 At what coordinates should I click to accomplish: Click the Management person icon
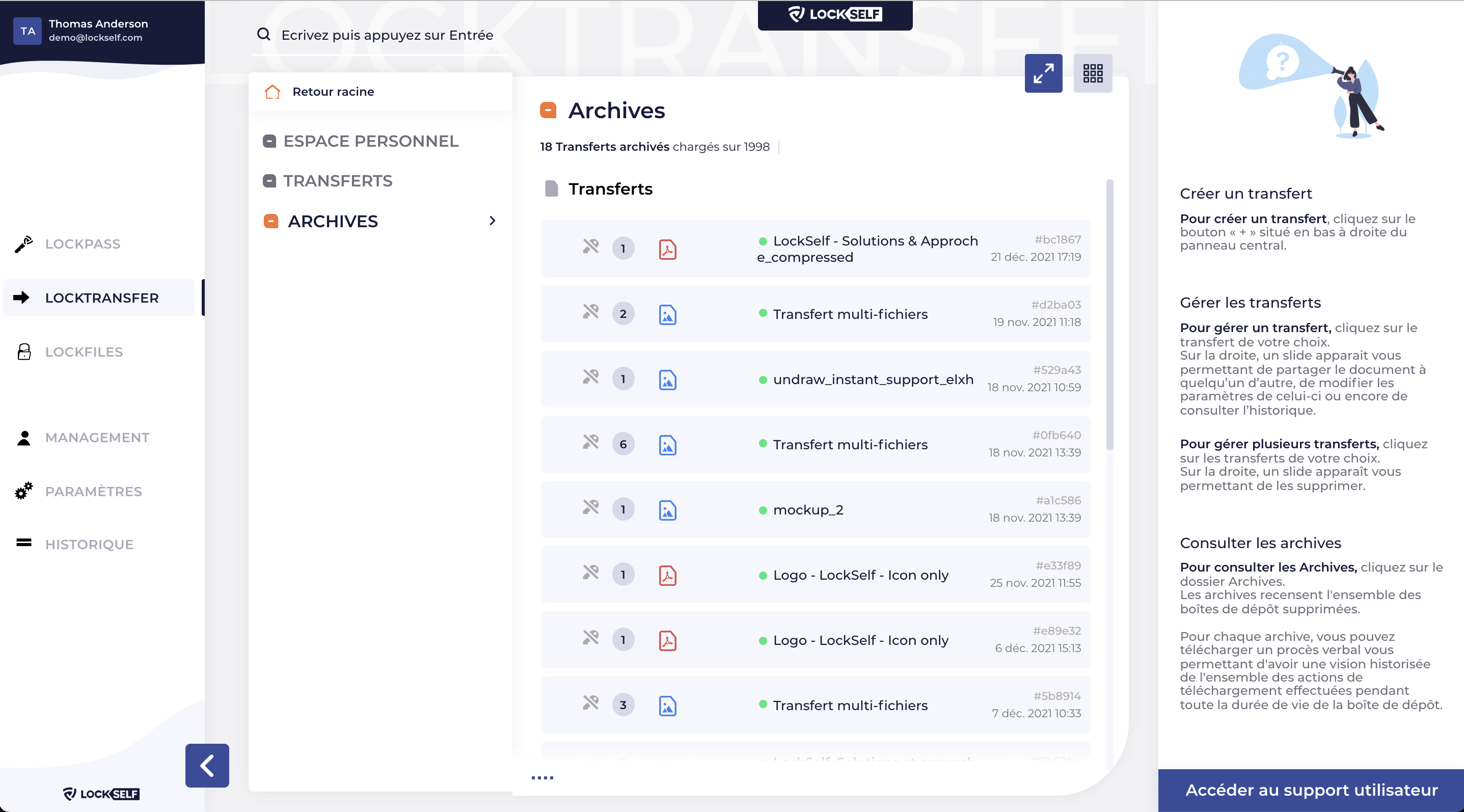coord(24,438)
